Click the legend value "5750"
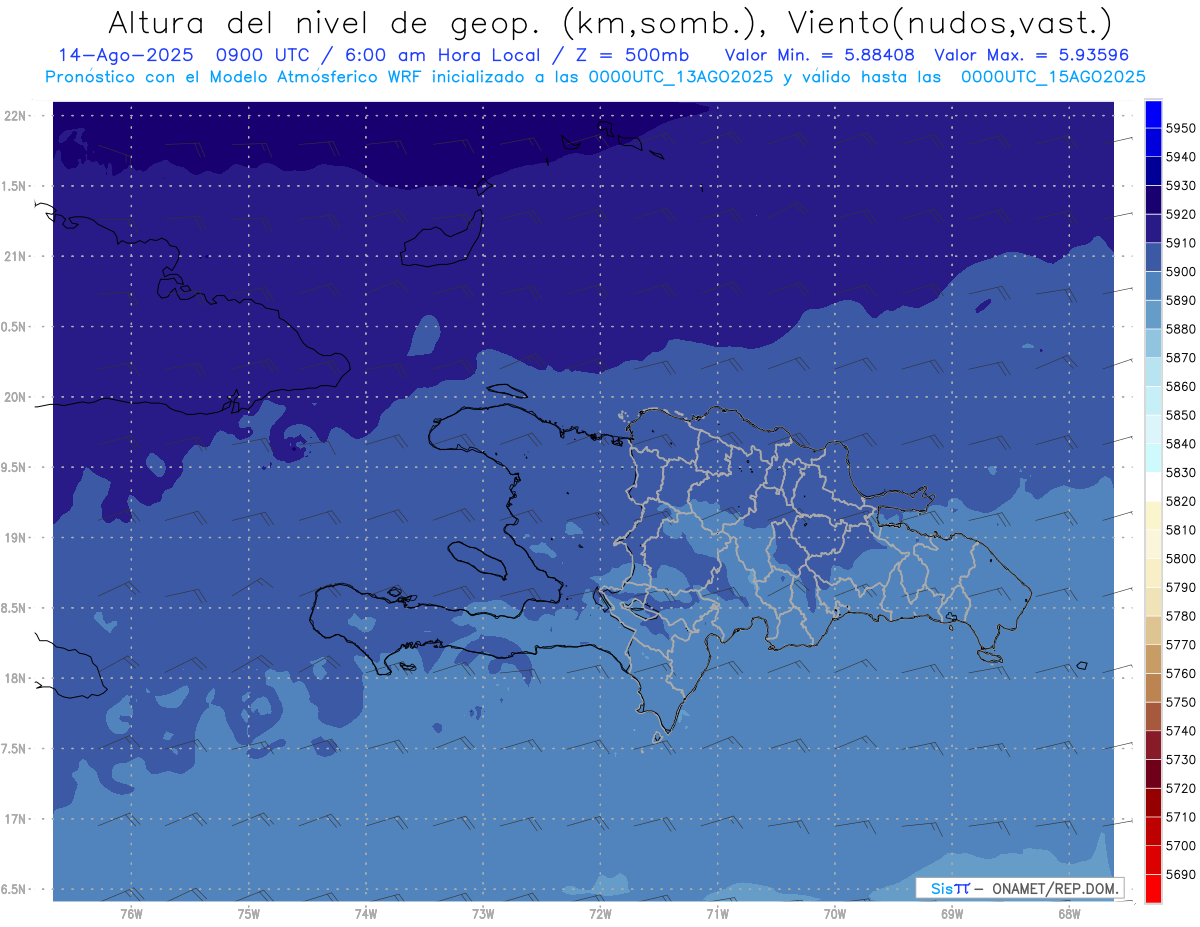 pyautogui.click(x=1180, y=702)
